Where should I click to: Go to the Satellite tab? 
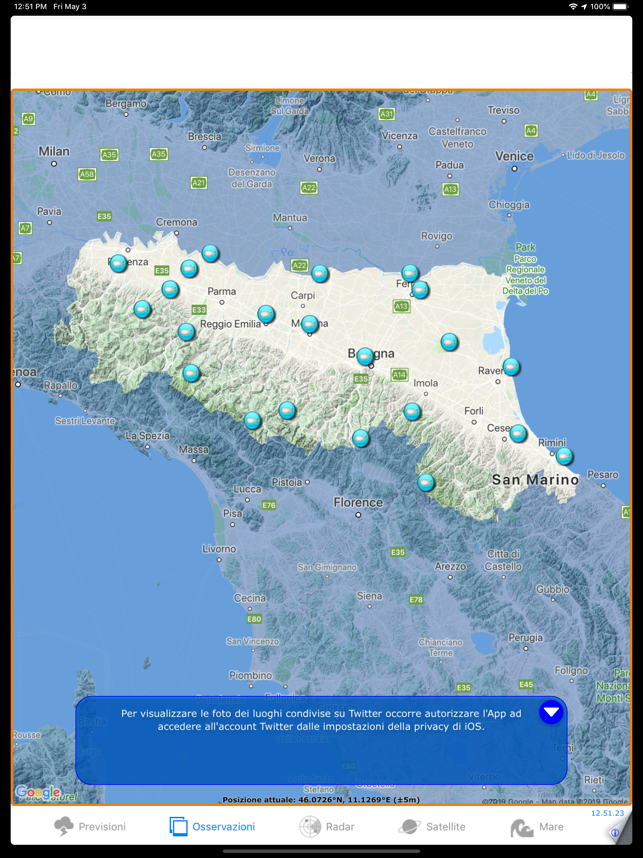point(432,826)
